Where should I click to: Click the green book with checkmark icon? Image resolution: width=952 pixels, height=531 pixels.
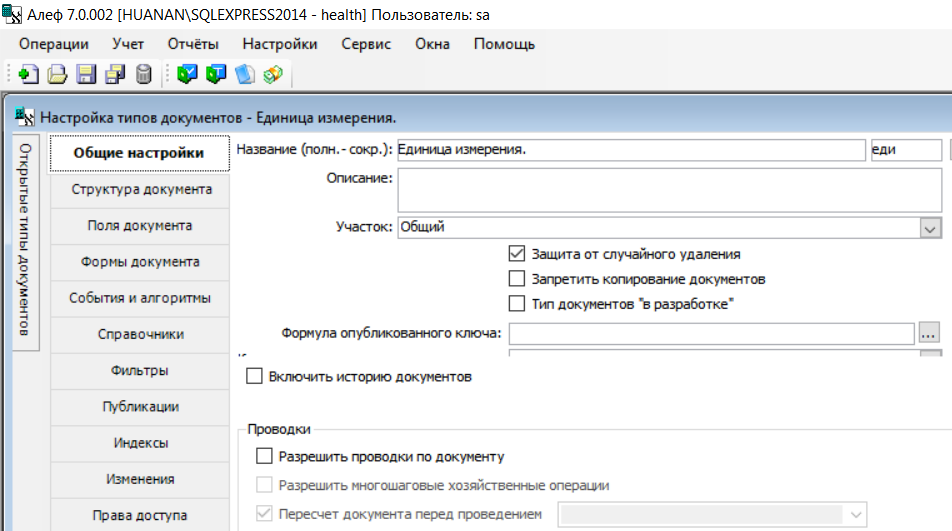pyautogui.click(x=187, y=74)
